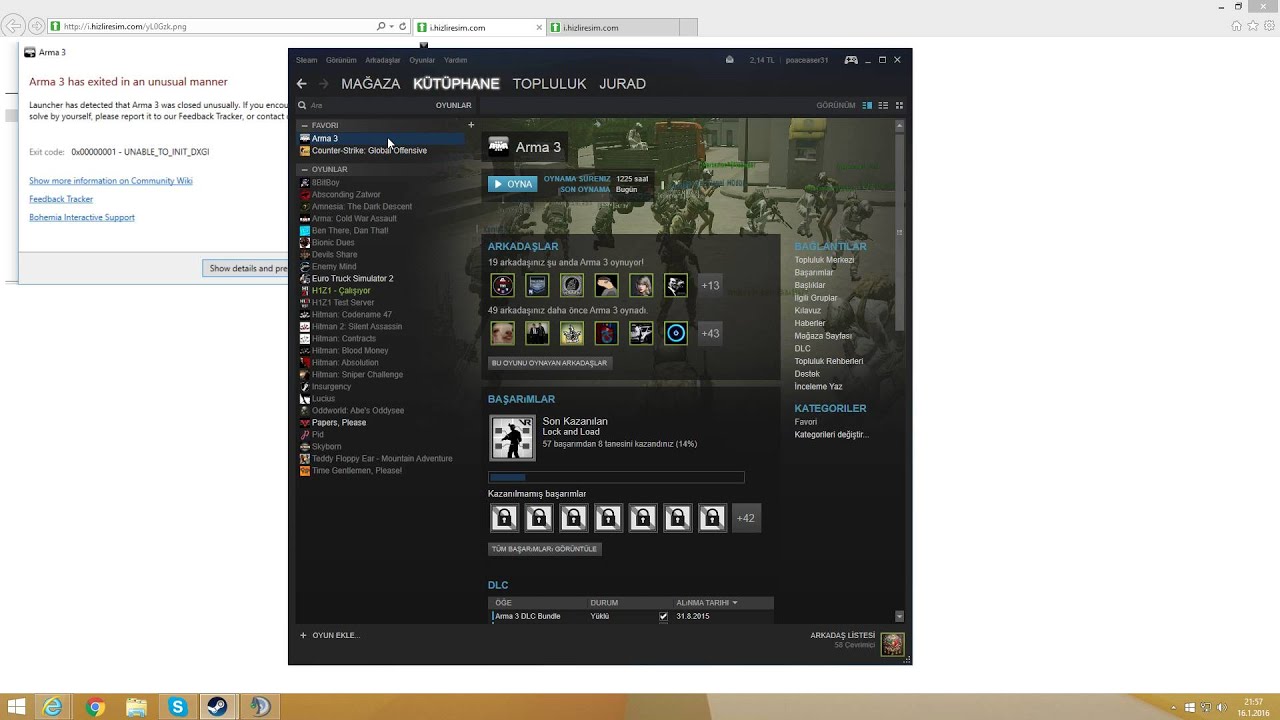Open Topluluk Merkezi link
This screenshot has height=720, width=1280.
[x=824, y=260]
